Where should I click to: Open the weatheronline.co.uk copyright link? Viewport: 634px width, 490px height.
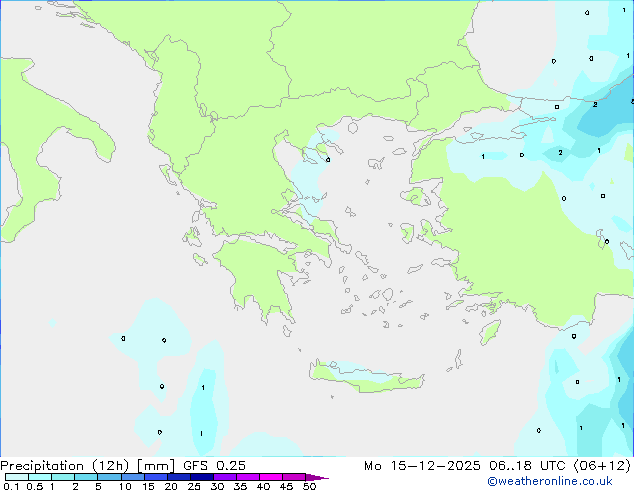[x=550, y=481]
